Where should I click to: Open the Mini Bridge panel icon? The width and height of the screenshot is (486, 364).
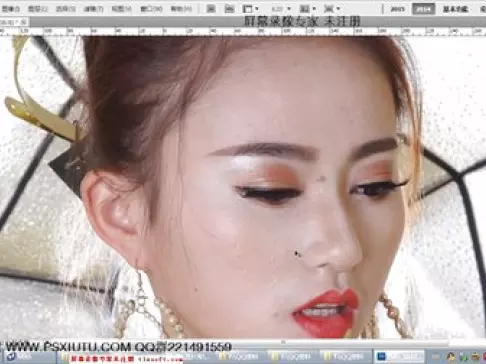(x=229, y=9)
